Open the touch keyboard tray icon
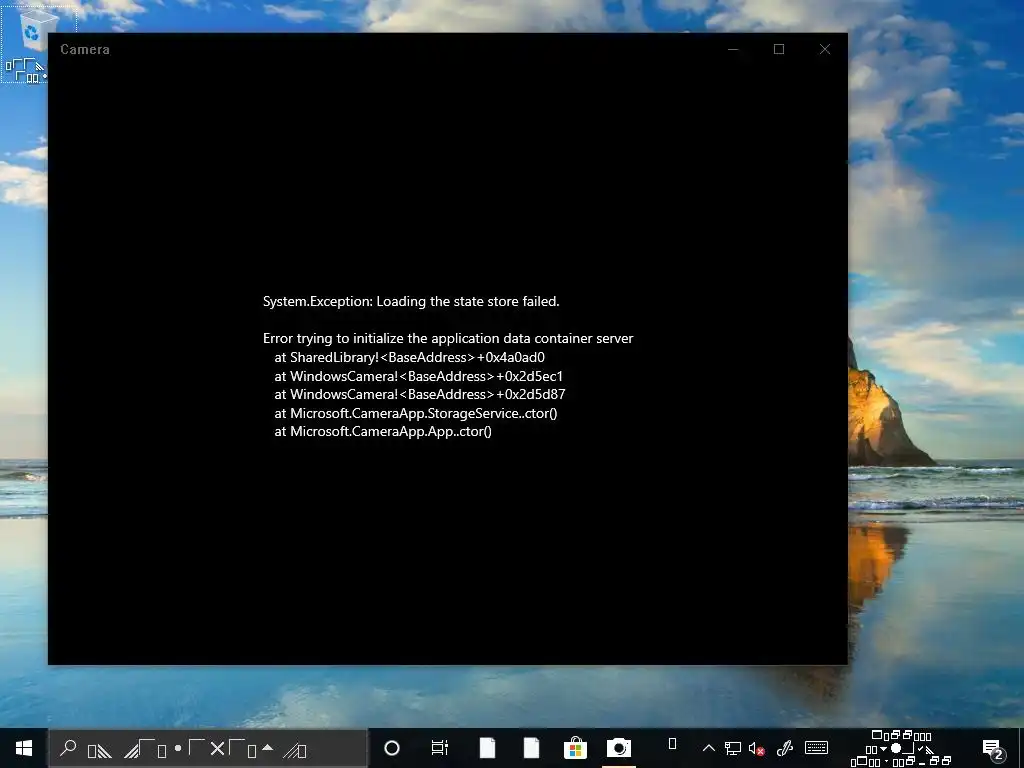The height and width of the screenshot is (768, 1024). tap(816, 748)
